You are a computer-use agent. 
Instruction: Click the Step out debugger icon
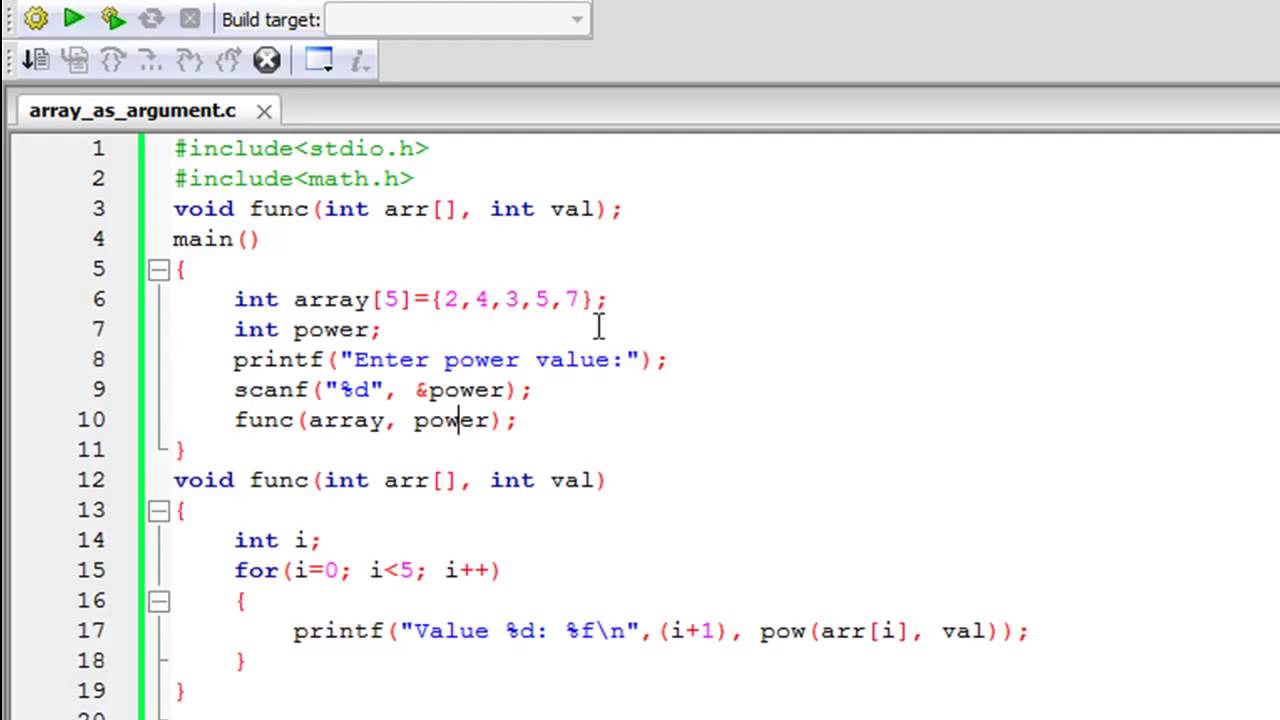click(x=150, y=60)
